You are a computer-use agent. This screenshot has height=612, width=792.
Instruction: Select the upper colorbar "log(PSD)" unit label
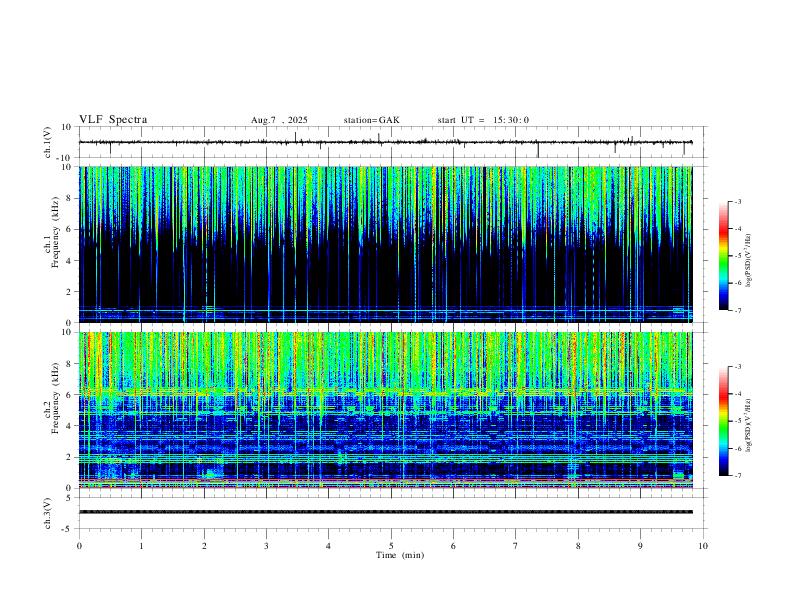click(x=748, y=260)
